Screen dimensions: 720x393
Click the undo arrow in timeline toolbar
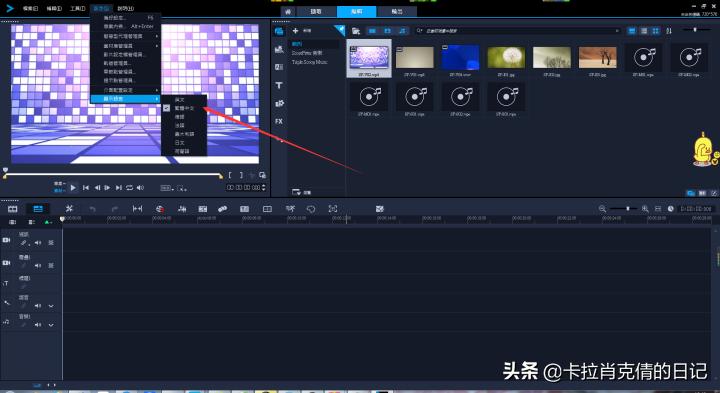click(92, 209)
